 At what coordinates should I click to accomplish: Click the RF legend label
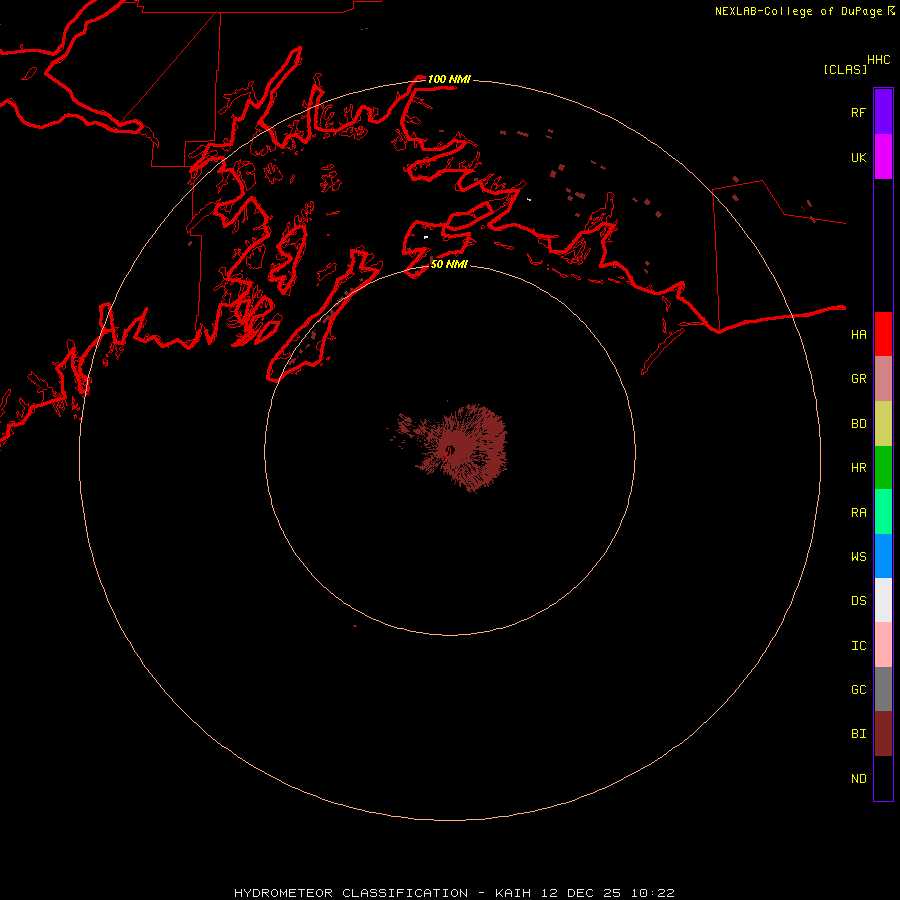pos(859,112)
